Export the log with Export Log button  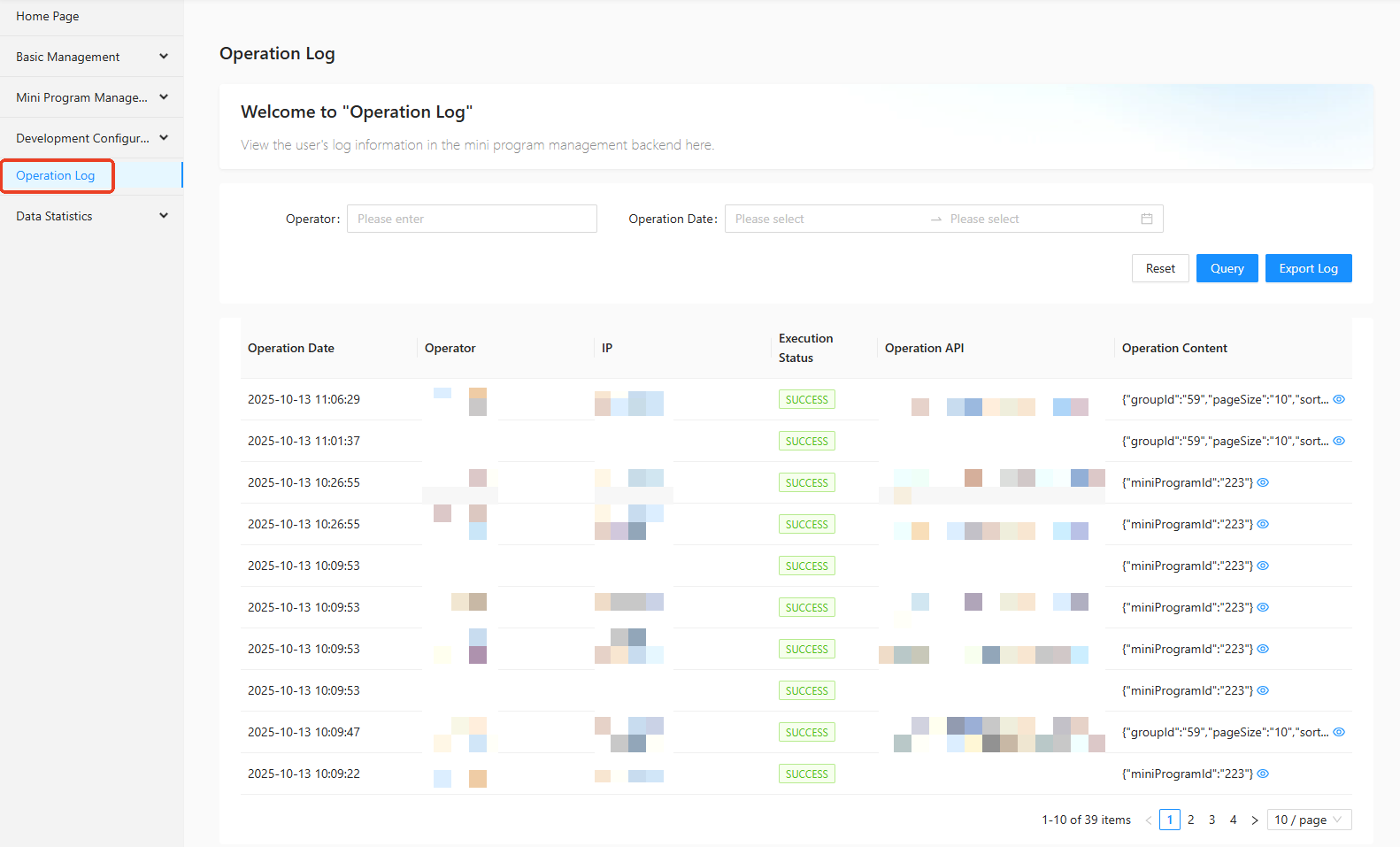pyautogui.click(x=1309, y=268)
